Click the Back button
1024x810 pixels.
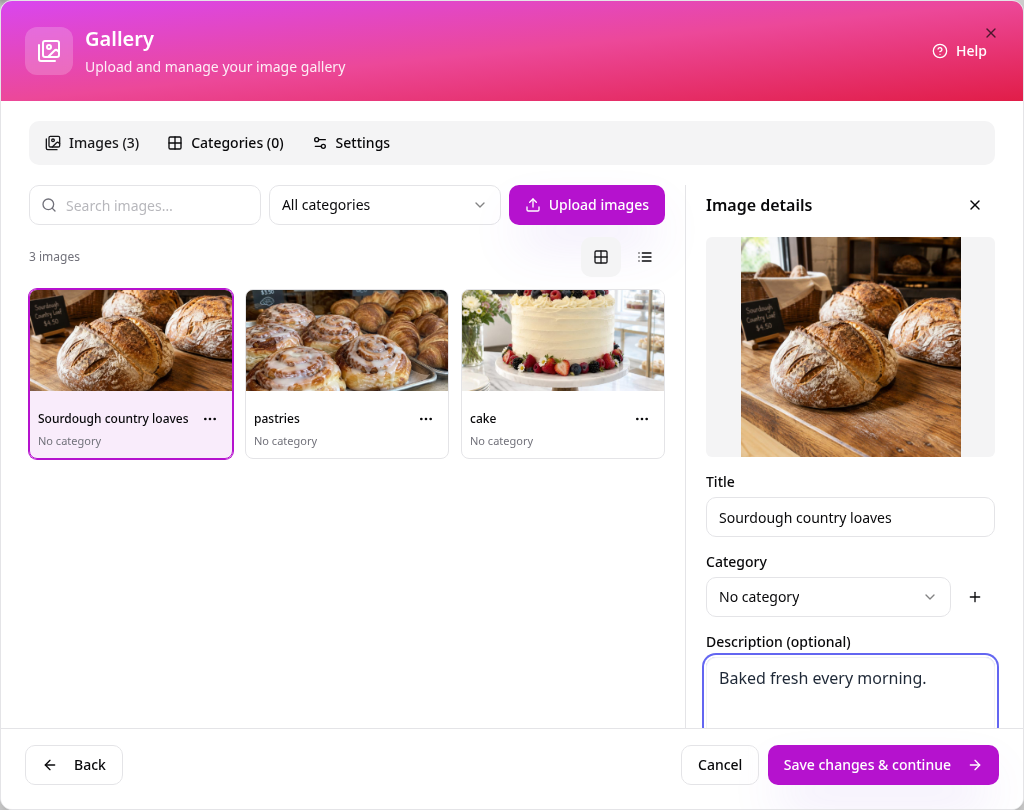pyautogui.click(x=74, y=765)
